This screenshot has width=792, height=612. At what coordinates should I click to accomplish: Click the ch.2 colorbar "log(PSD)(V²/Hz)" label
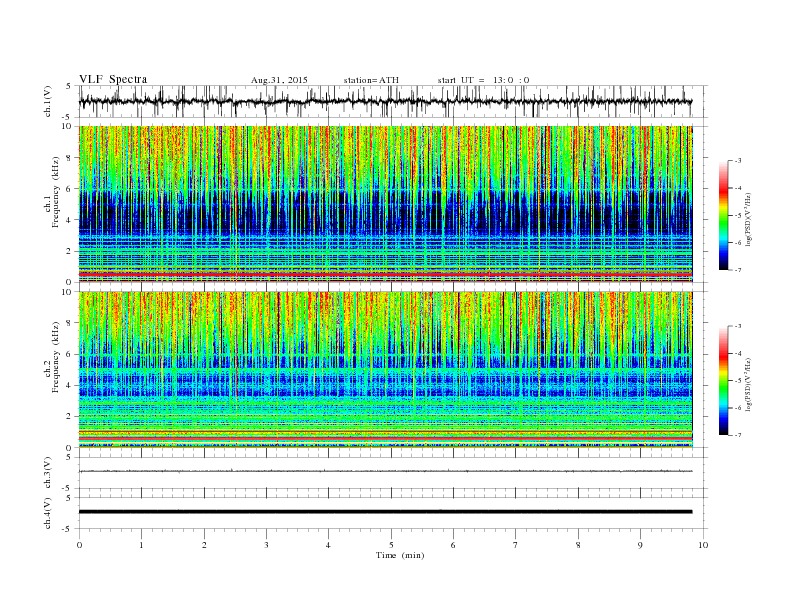[x=749, y=384]
